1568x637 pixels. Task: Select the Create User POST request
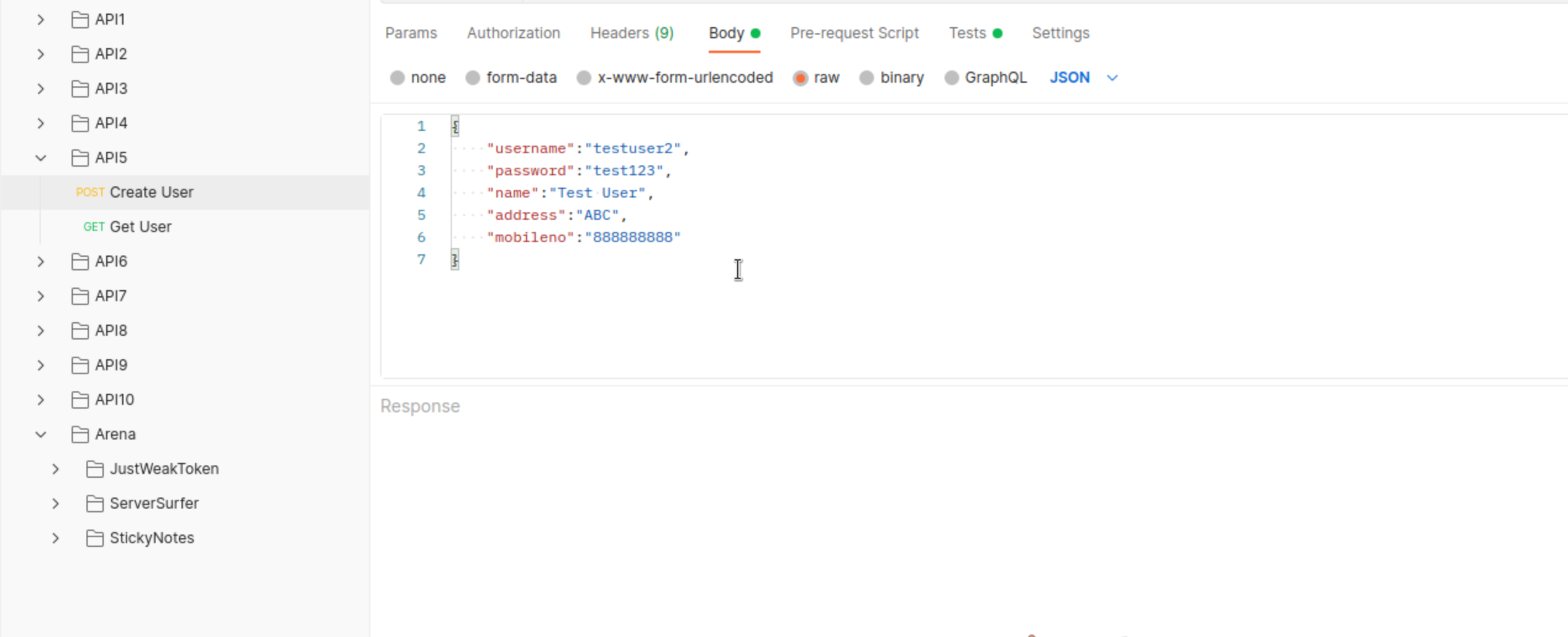click(x=151, y=193)
